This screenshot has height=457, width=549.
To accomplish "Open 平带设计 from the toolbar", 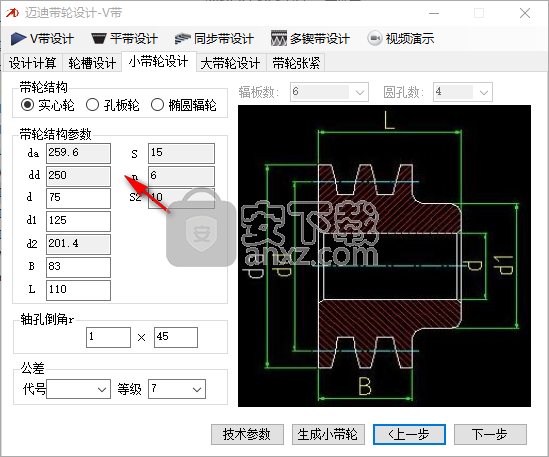I will 124,39.
